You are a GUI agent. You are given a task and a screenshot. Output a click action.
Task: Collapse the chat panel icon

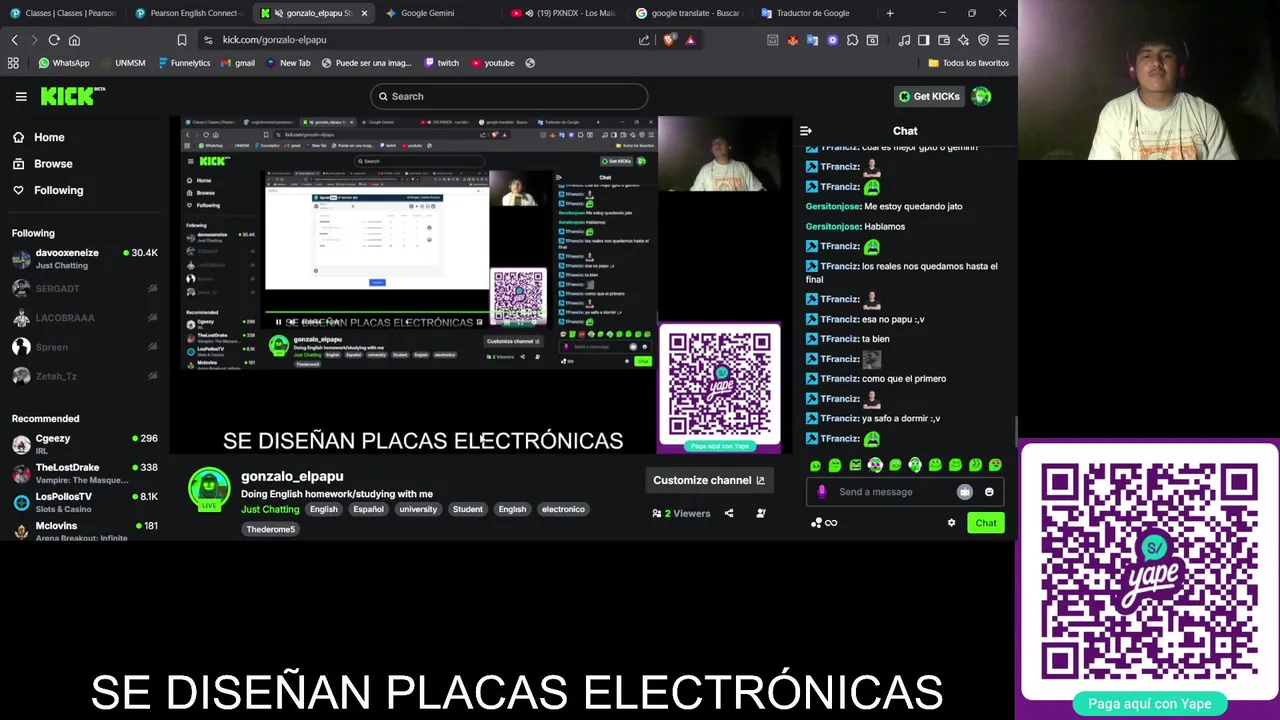coord(806,131)
